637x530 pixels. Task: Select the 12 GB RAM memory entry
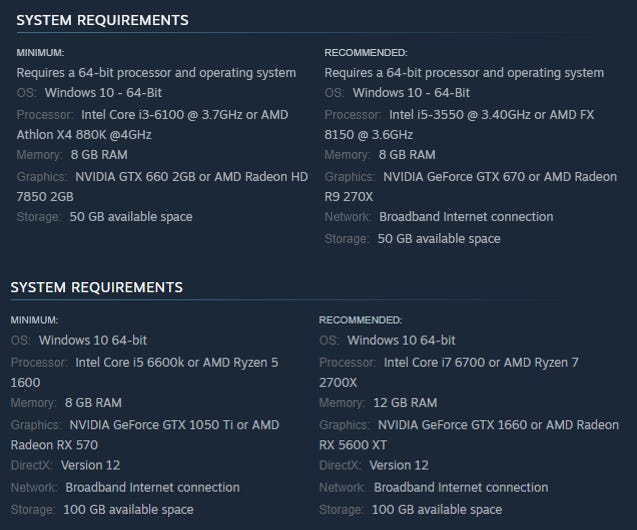click(x=405, y=402)
